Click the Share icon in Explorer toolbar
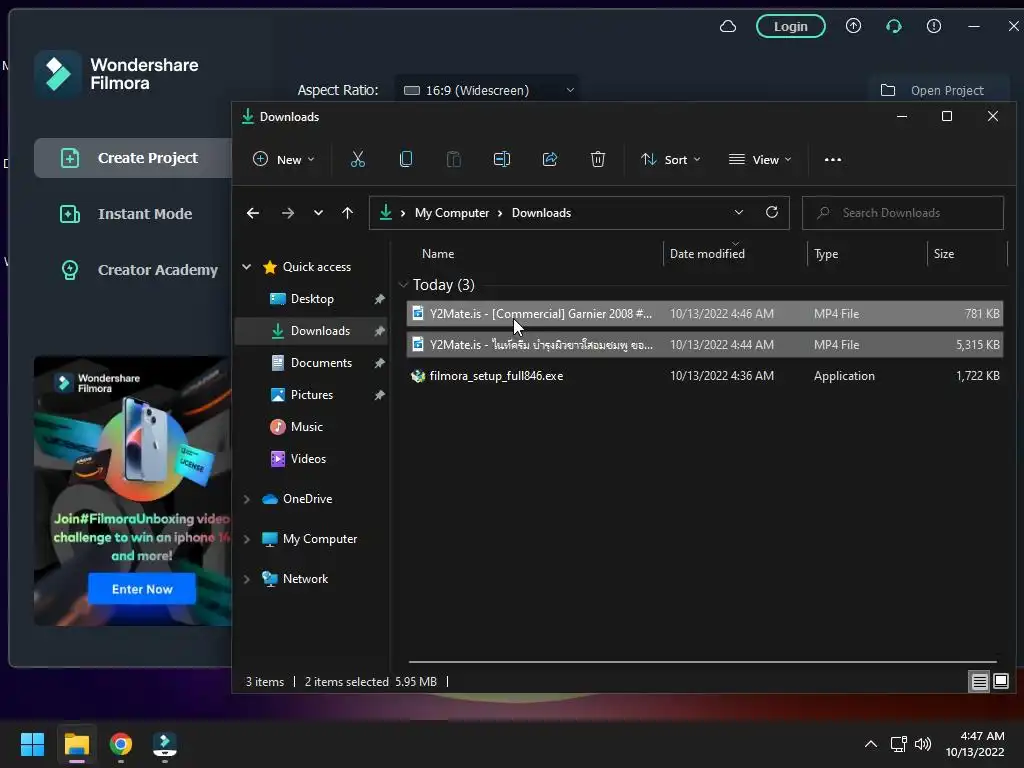Viewport: 1024px width, 768px height. [550, 159]
